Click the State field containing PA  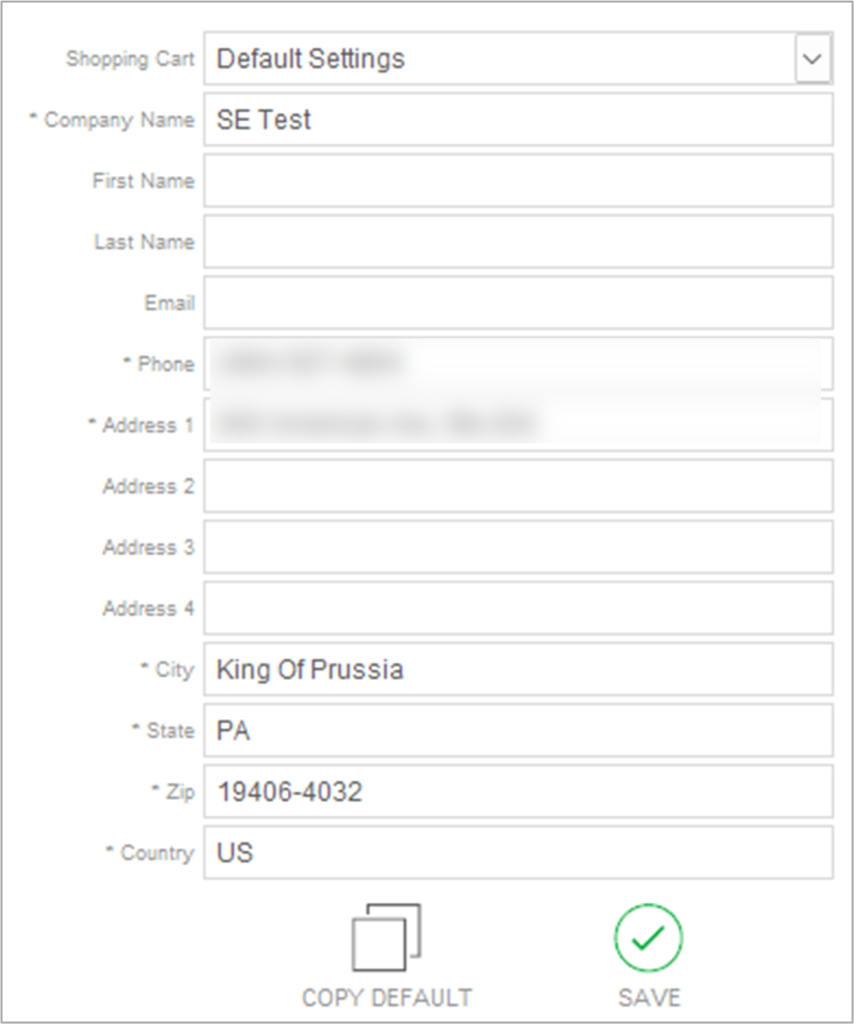tap(517, 729)
